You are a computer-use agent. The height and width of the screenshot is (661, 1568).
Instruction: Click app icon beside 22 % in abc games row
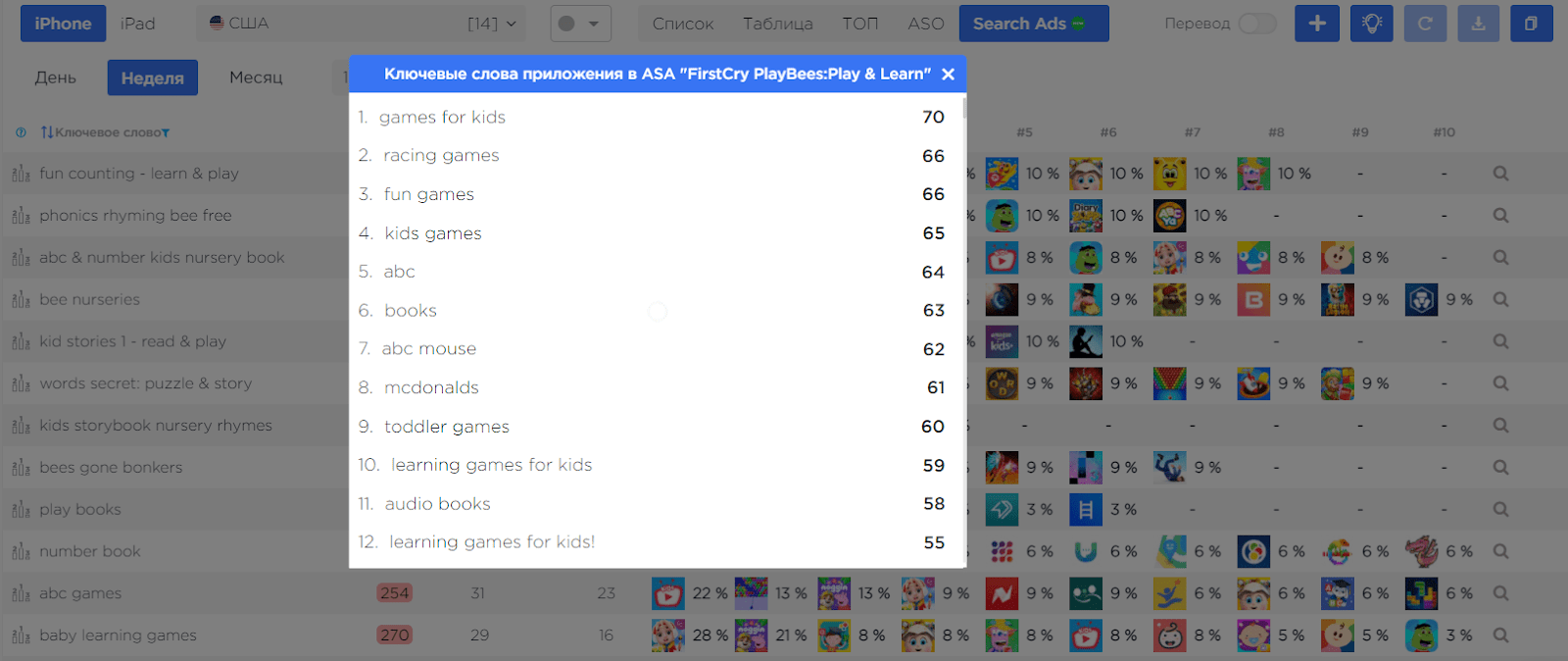pyautogui.click(x=668, y=593)
